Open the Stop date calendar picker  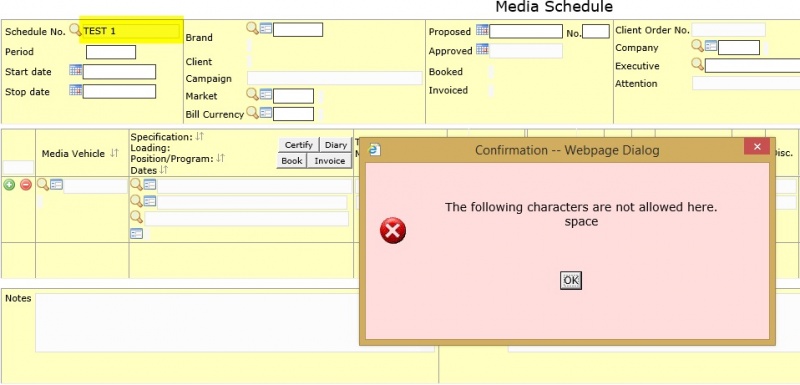[x=76, y=90]
